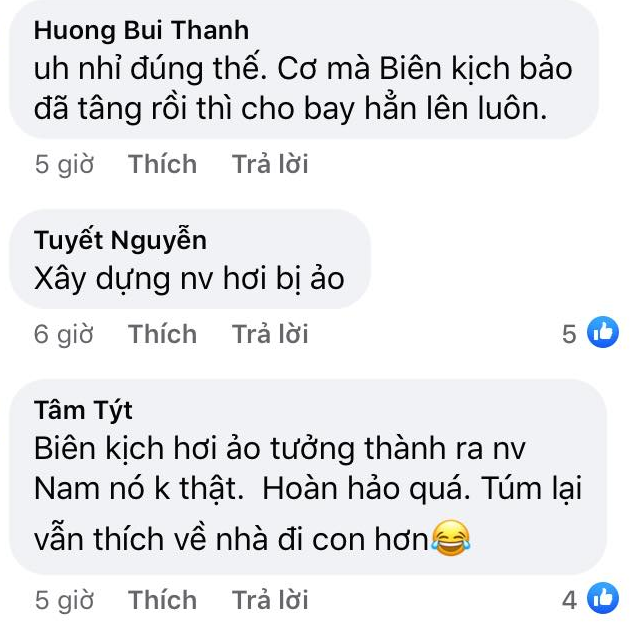The width and height of the screenshot is (643, 635).
Task: Open the 5 giờ timestamp under Huong Bui Thanh
Action: [x=64, y=164]
